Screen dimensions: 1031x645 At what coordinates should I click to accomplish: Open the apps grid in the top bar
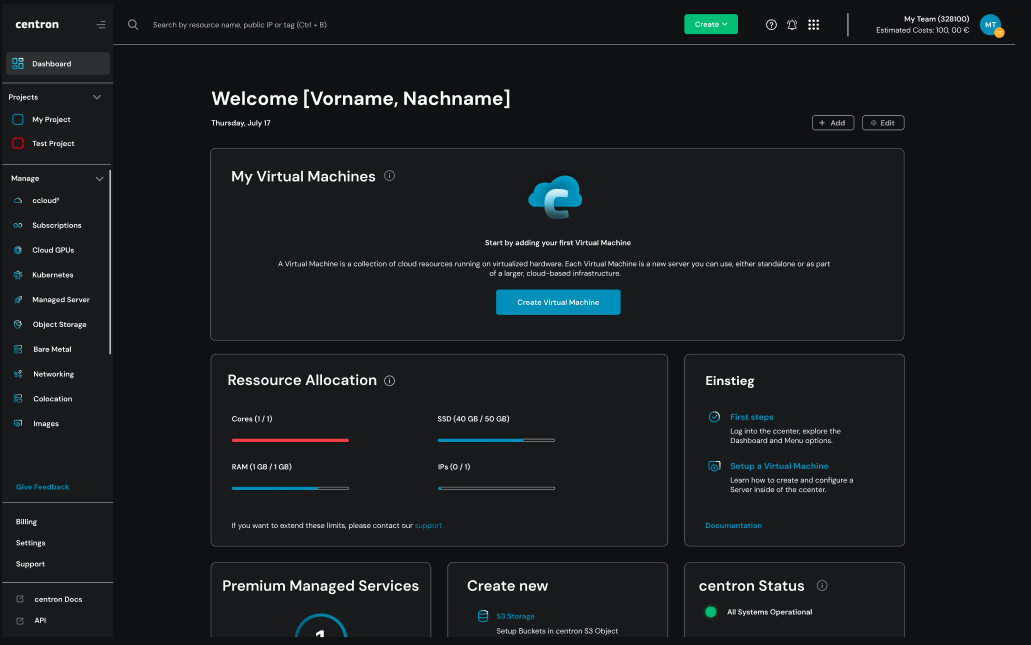point(814,24)
